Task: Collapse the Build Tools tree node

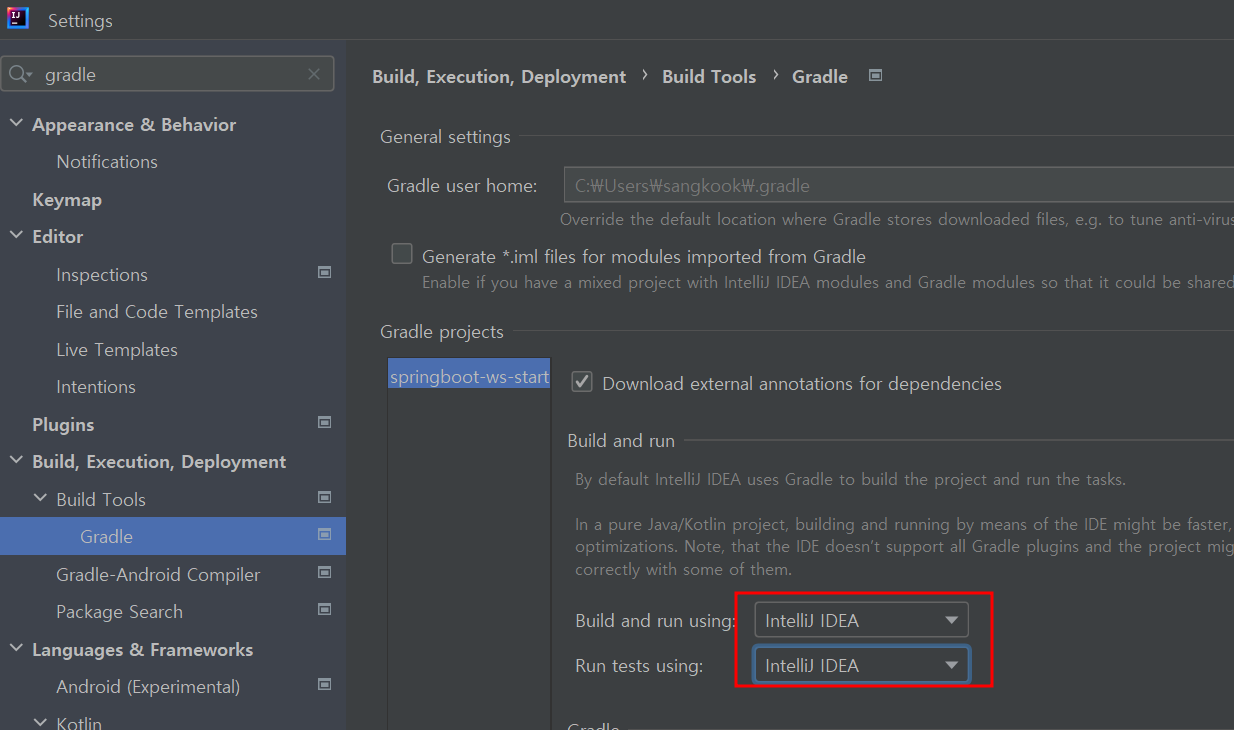Action: coord(40,498)
